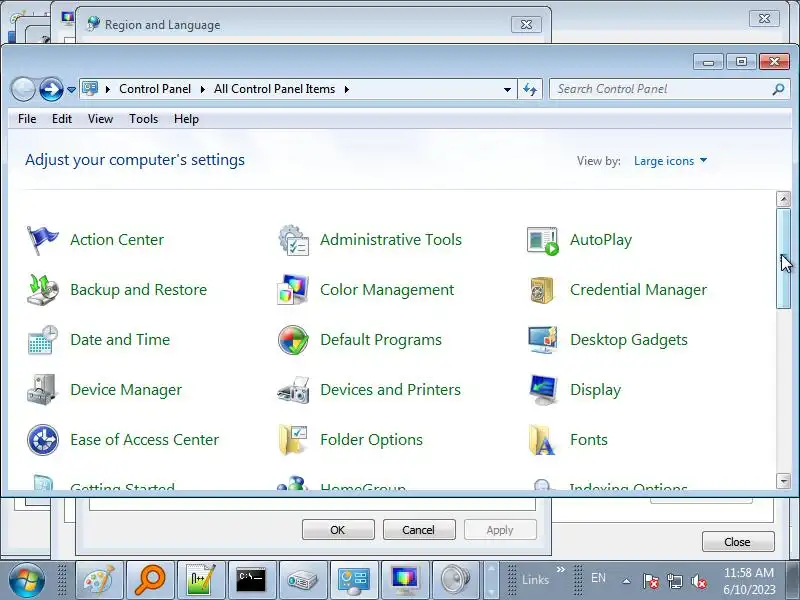This screenshot has width=800, height=600.
Task: Open the Display monitor icon
Action: click(543, 390)
